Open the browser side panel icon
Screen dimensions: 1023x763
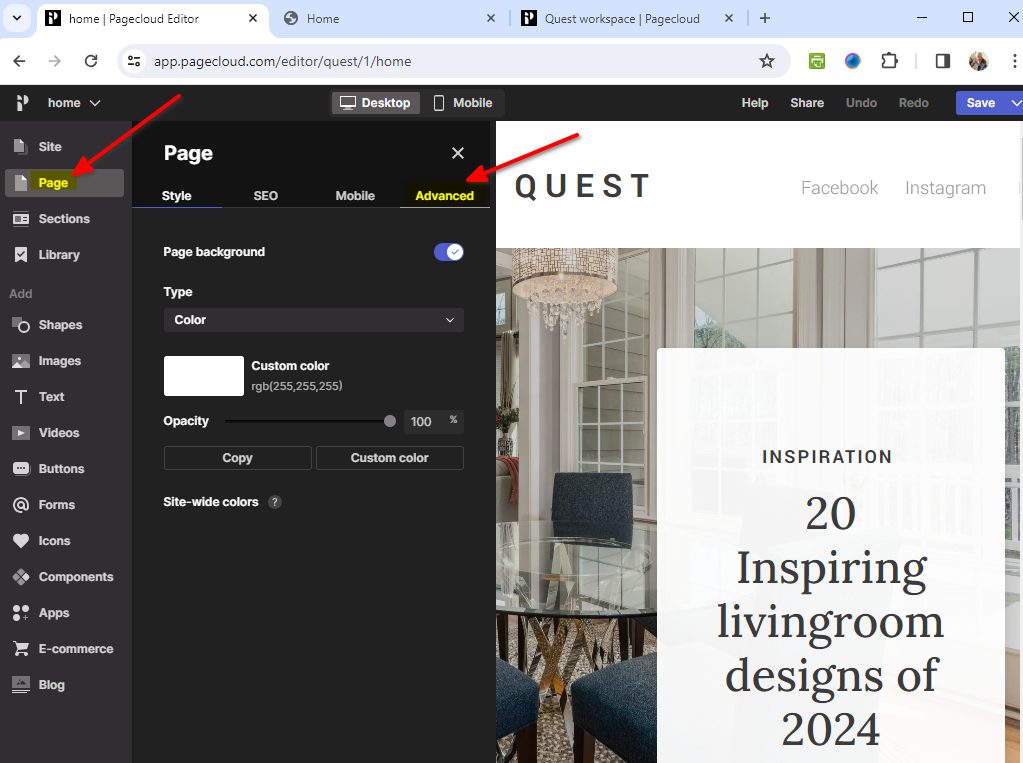[x=943, y=61]
